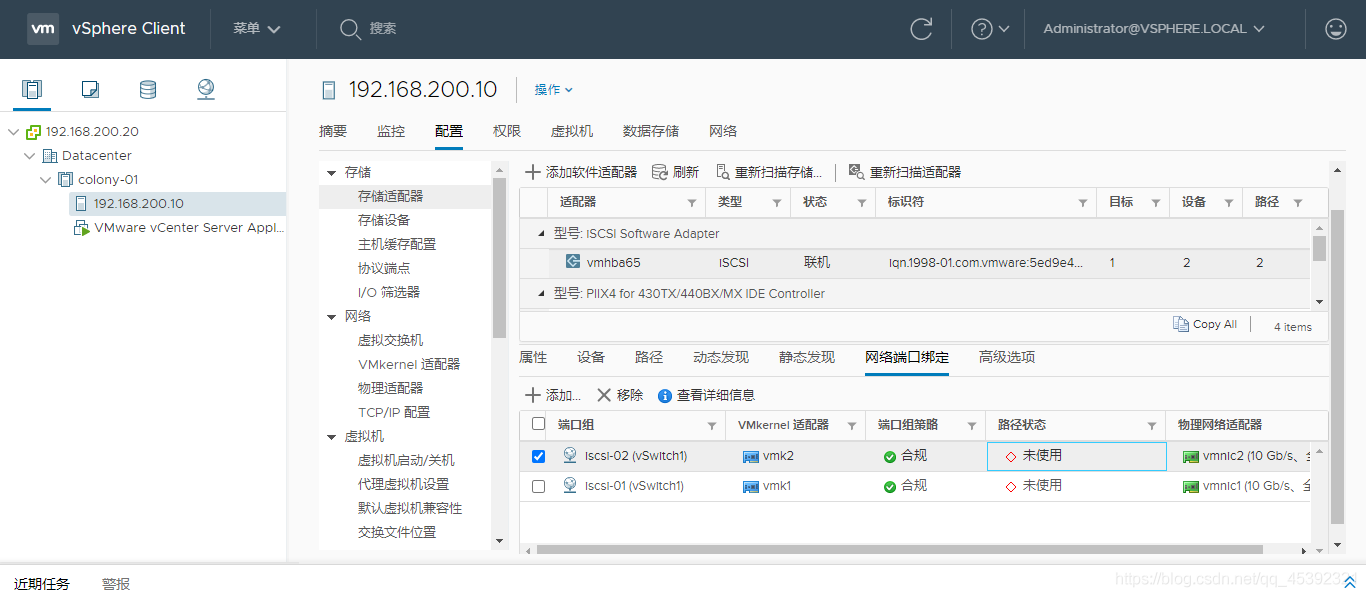Screen dimensions: 1366x597
Task: Collapse the 192.168.200.20 tree node
Action: tap(13, 132)
